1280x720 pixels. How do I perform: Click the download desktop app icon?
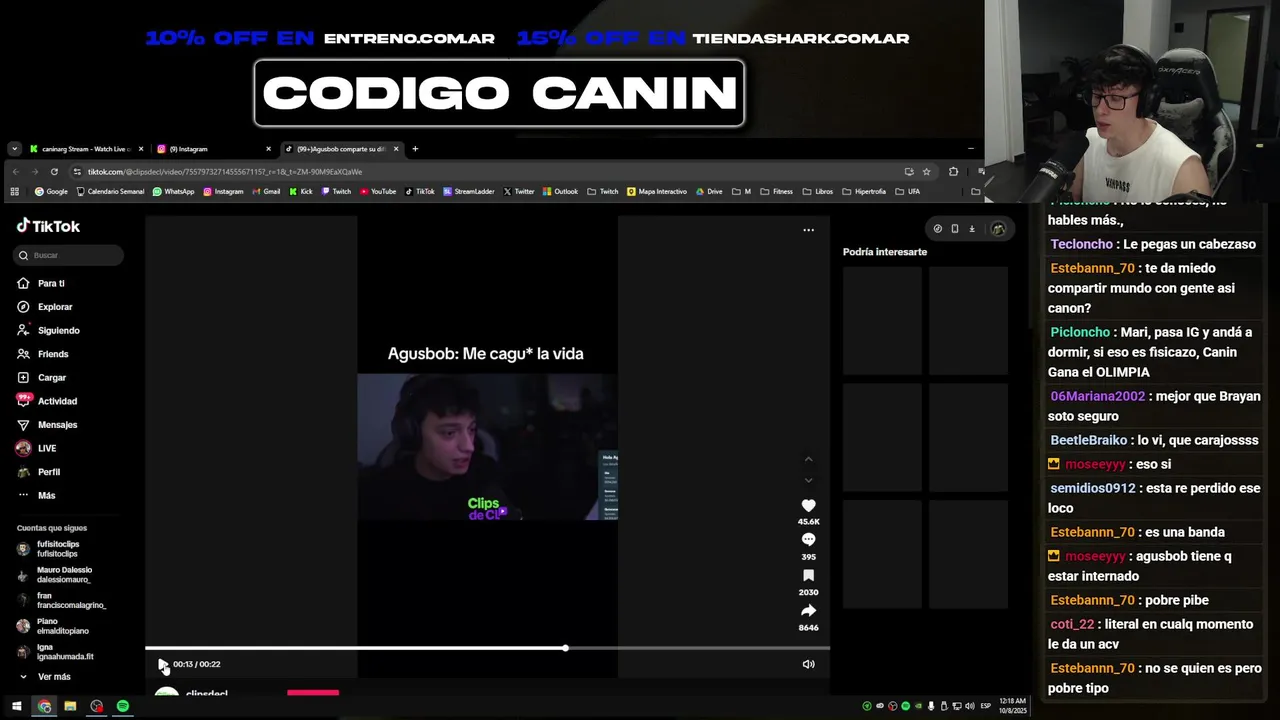pos(971,229)
